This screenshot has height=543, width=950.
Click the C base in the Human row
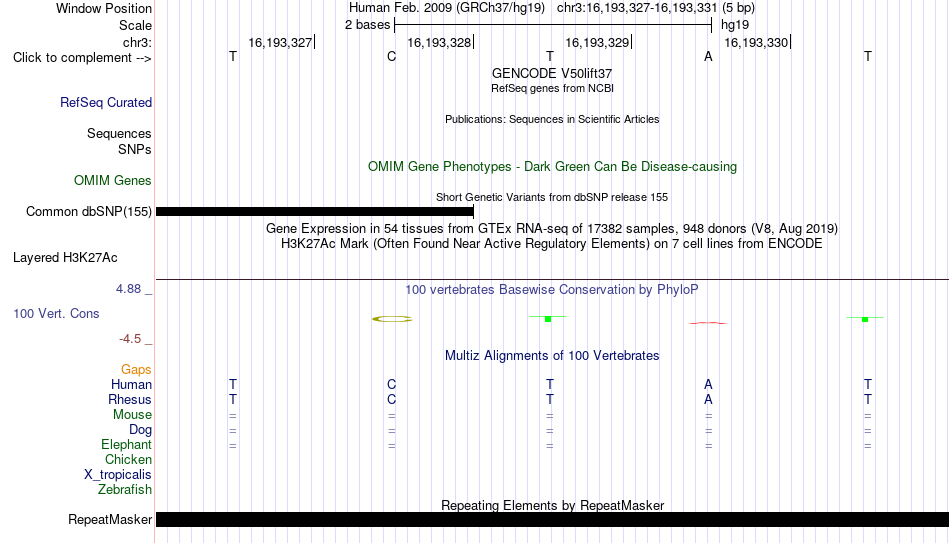coord(391,384)
